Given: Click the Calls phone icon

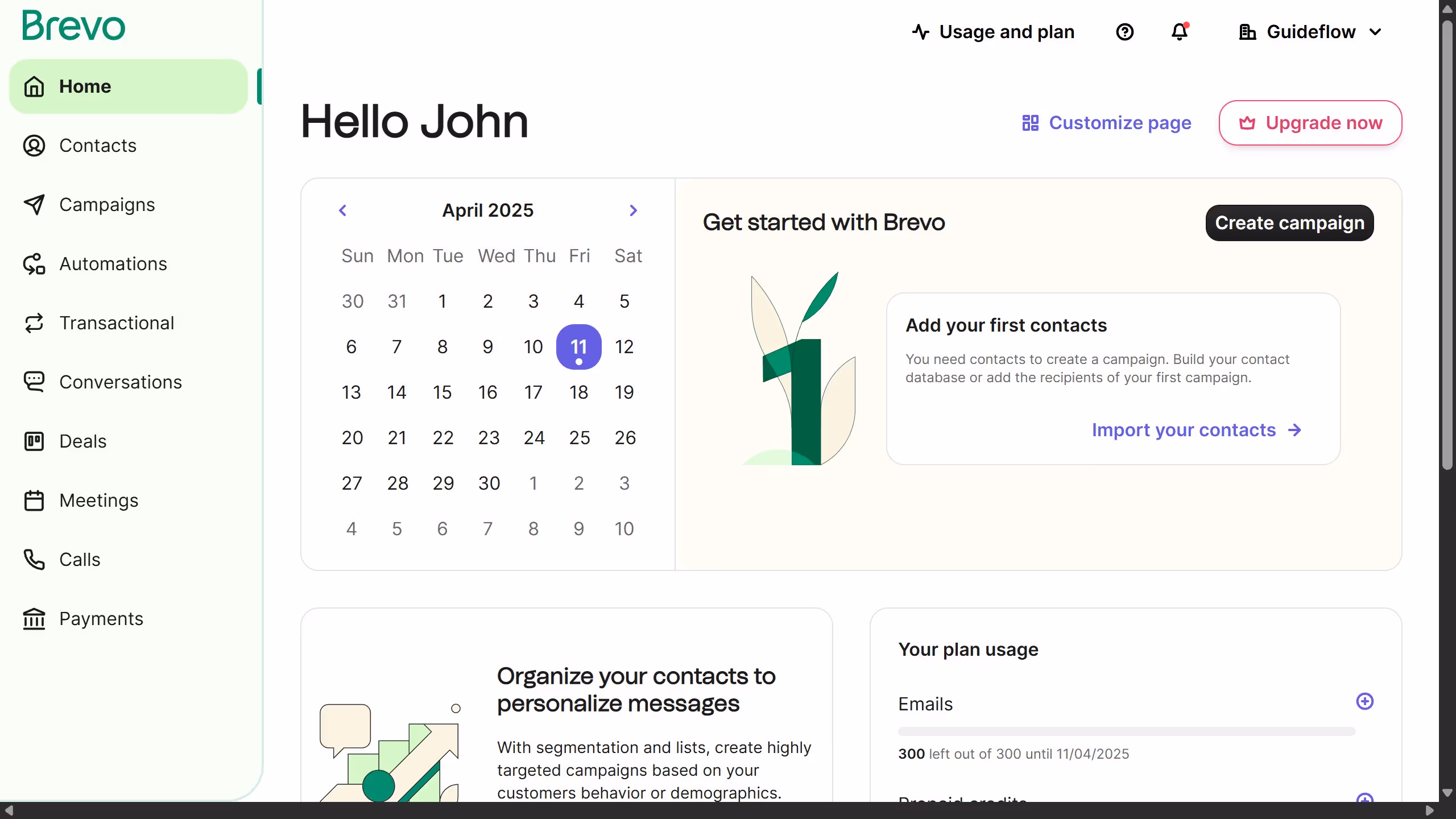Looking at the screenshot, I should point(34,560).
